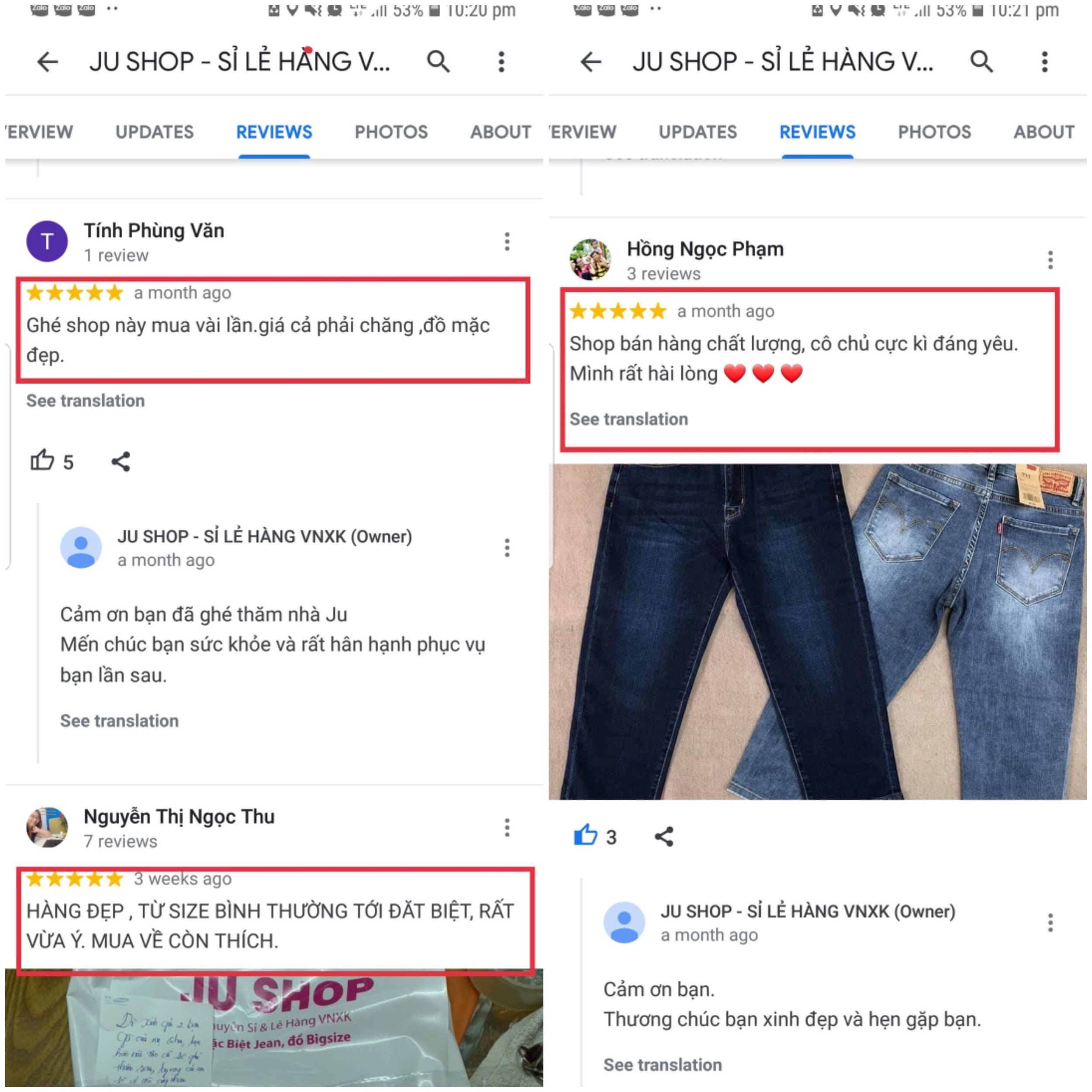This screenshot has height=1092, width=1092.
Task: Tap the back arrow in right screenshot
Action: (x=591, y=62)
